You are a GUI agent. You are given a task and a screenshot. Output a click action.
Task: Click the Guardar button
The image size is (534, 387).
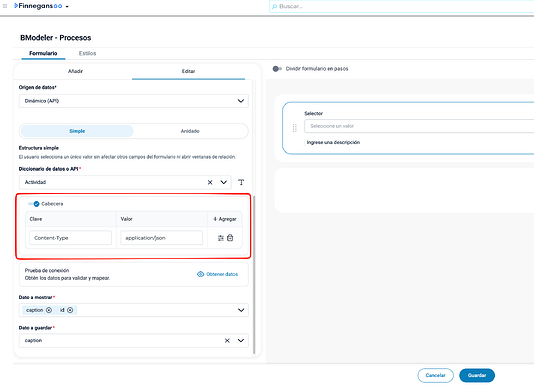pyautogui.click(x=477, y=375)
